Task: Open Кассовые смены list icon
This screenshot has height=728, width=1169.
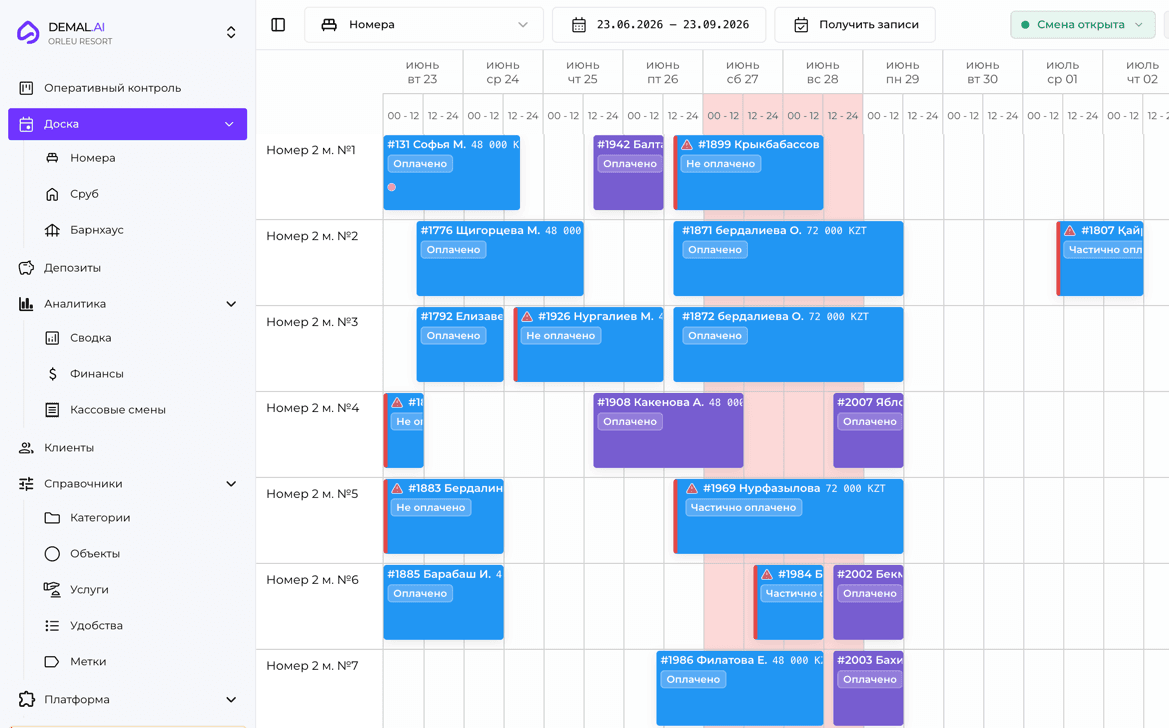Action: (52, 410)
